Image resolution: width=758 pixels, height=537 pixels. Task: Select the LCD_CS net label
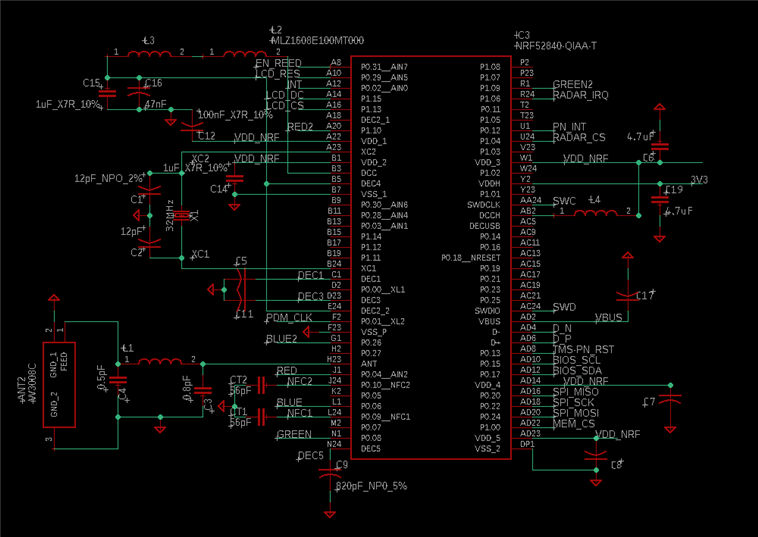tap(285, 105)
